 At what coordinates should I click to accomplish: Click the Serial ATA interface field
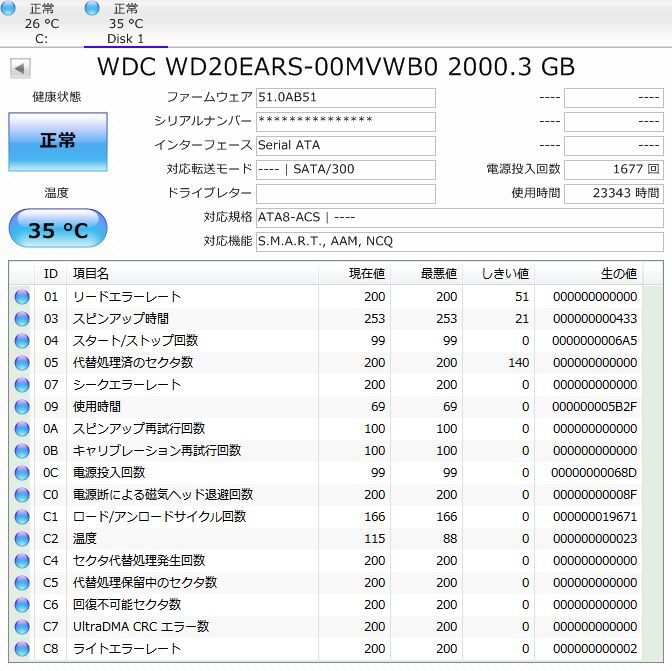[x=346, y=146]
